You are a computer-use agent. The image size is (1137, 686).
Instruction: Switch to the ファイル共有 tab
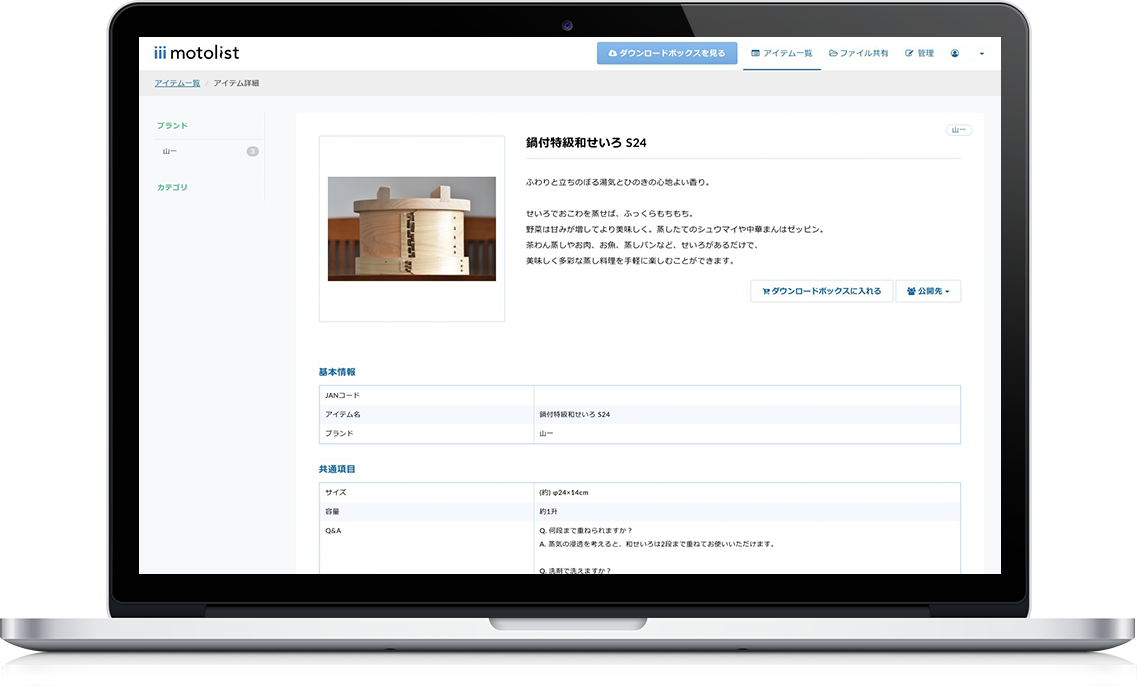(859, 53)
